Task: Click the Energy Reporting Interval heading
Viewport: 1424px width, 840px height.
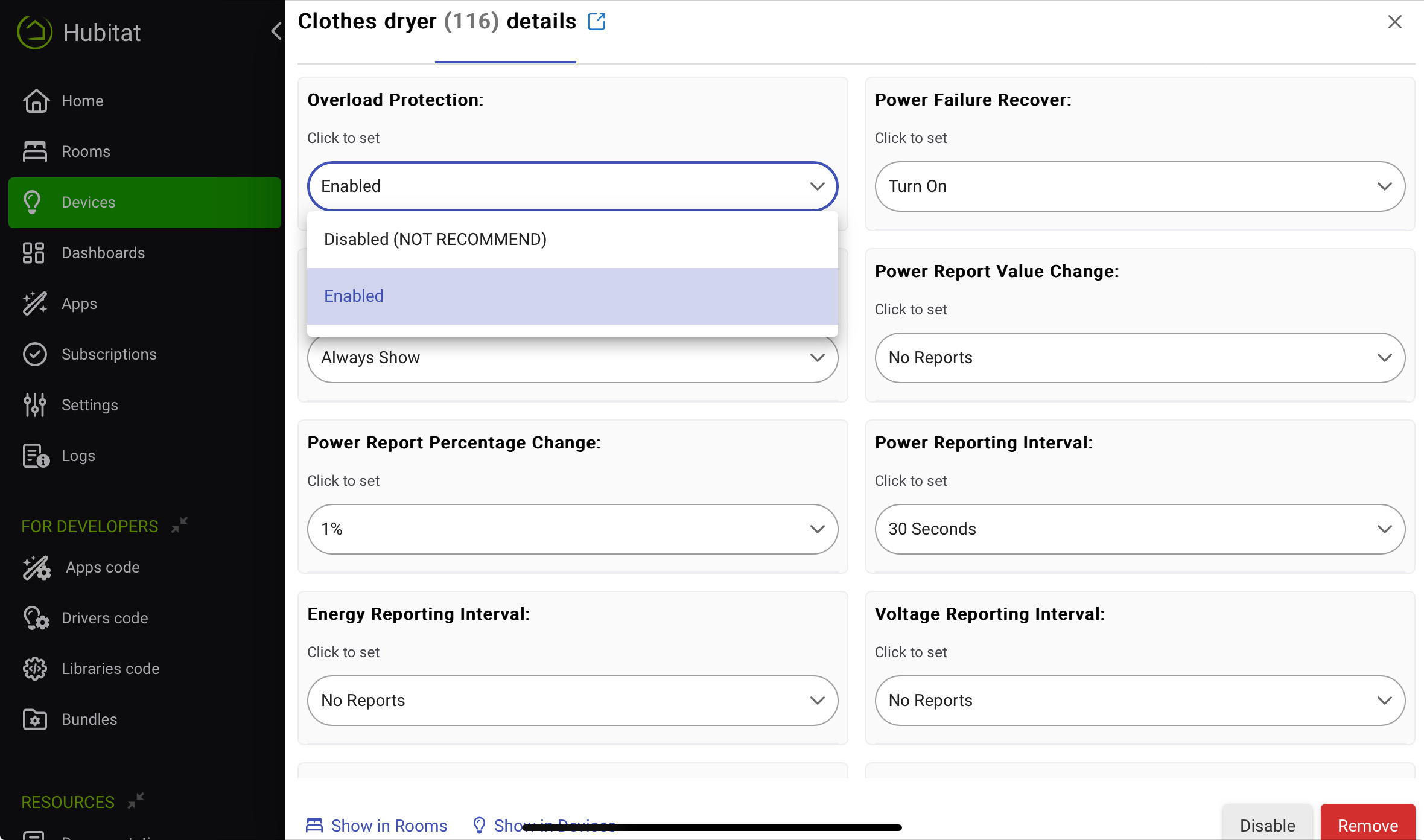Action: coord(419,614)
